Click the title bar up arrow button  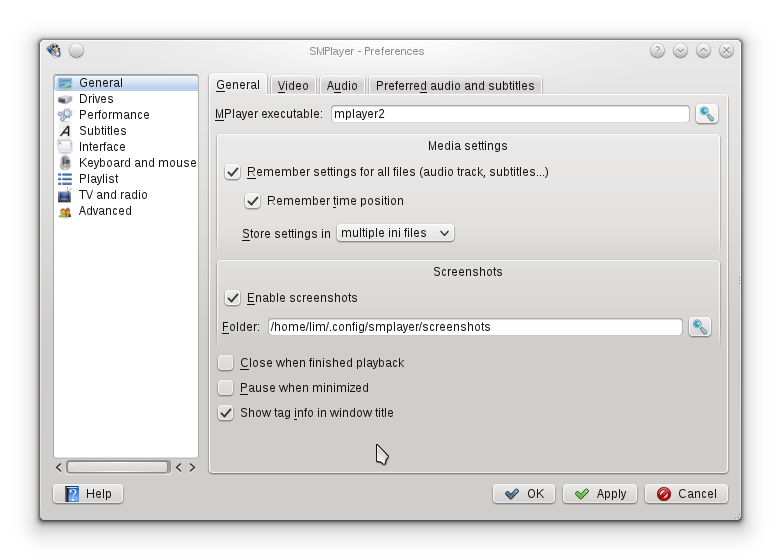(x=703, y=51)
